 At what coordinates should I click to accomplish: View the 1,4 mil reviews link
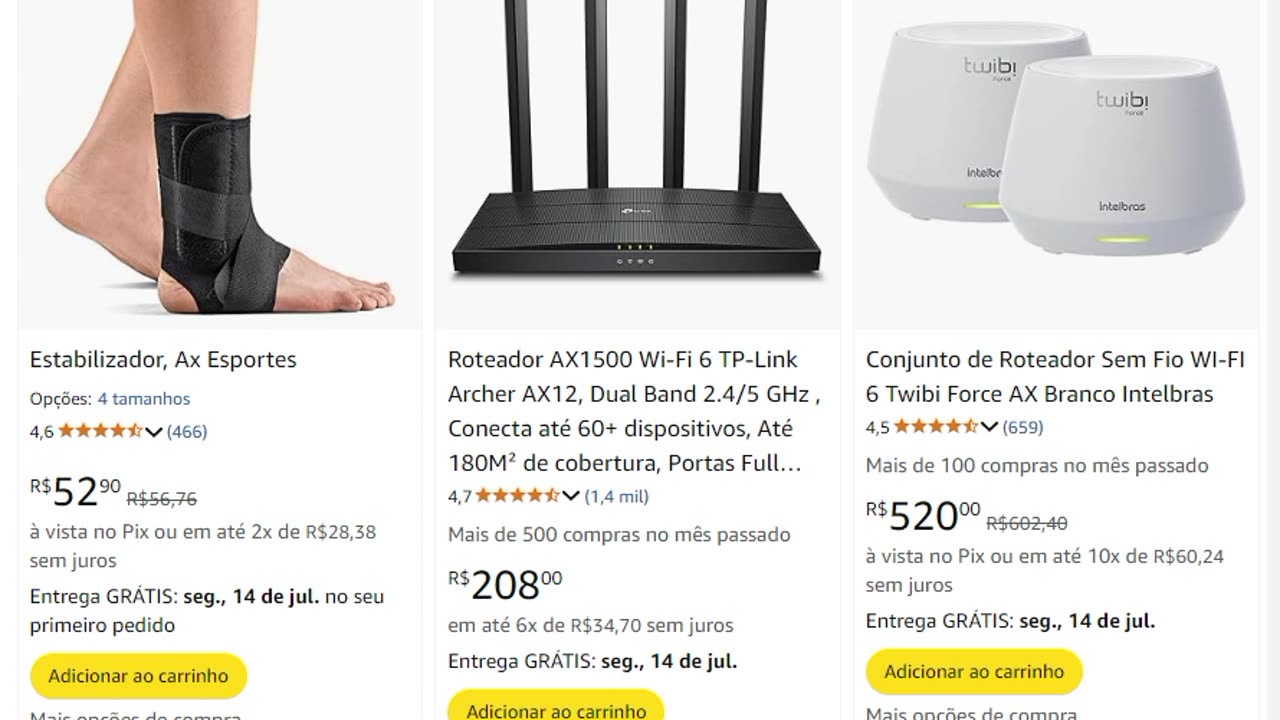click(617, 496)
